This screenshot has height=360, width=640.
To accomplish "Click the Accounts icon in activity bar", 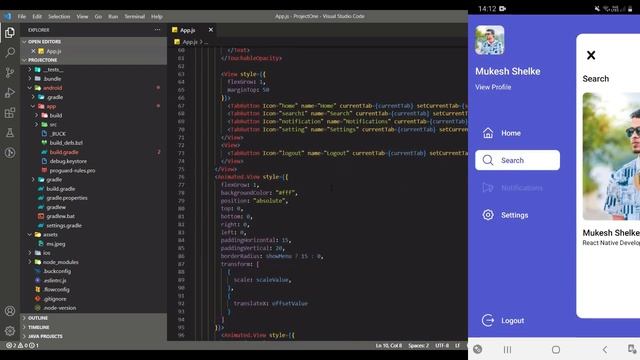I will tap(10, 311).
